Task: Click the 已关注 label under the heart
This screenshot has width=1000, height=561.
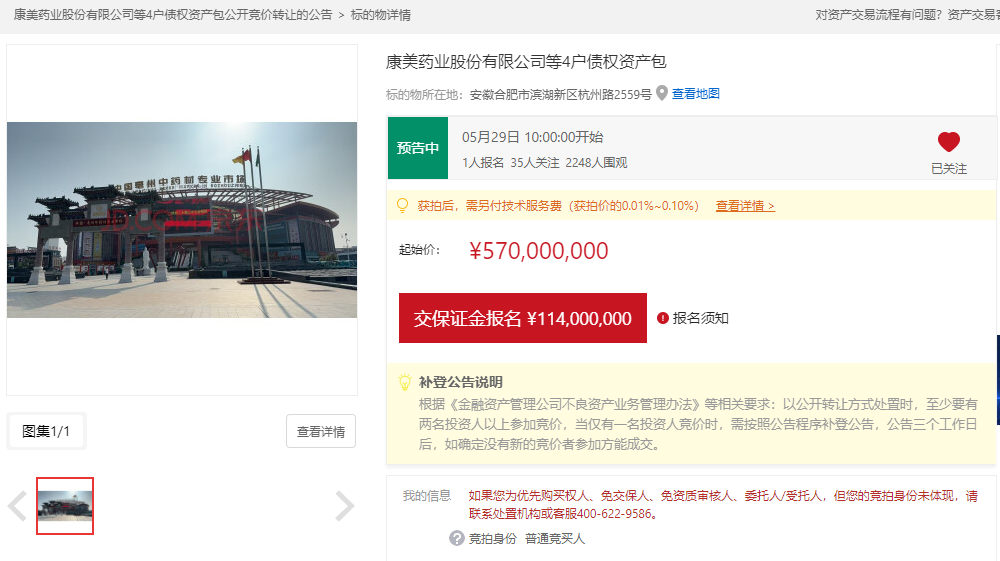Action: tap(949, 168)
